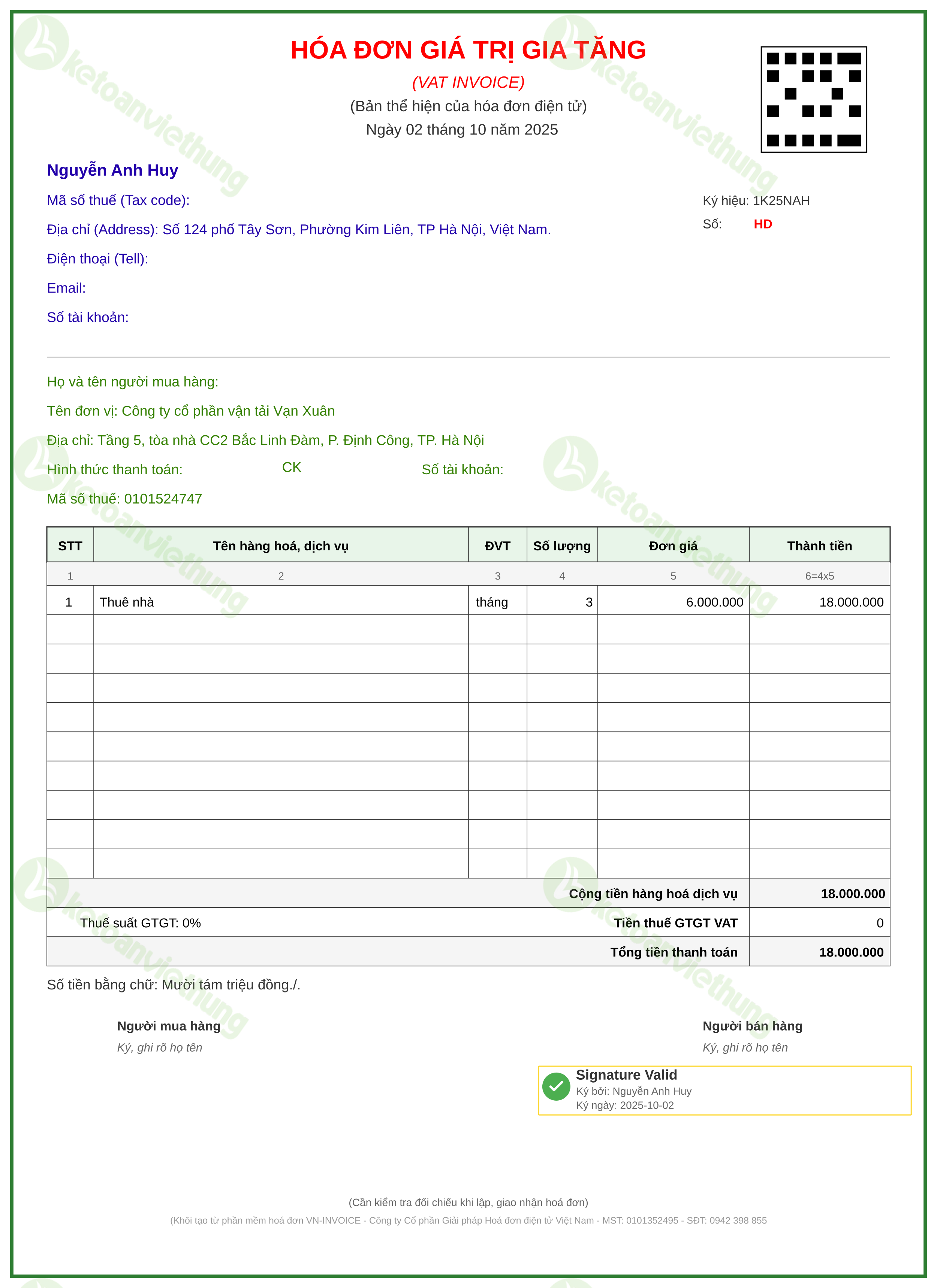Click the "Người mua hàng" heading

coord(169,1026)
